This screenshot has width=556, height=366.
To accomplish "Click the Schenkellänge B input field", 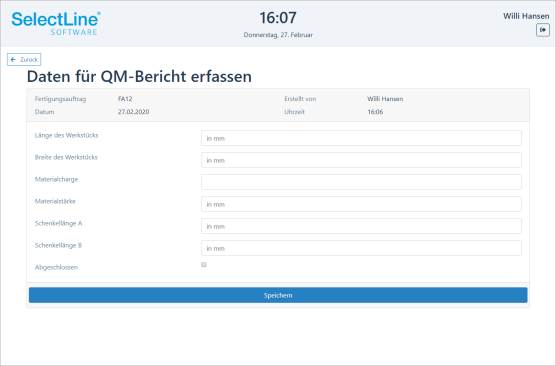I will (361, 248).
